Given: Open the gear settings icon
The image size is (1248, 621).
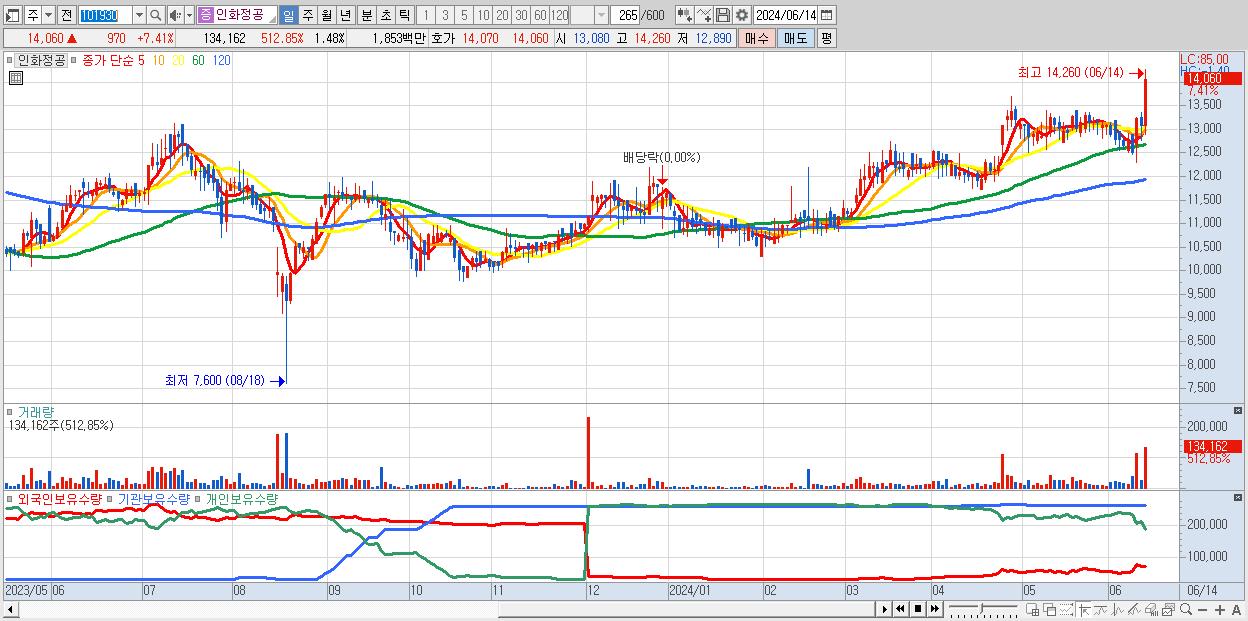Looking at the screenshot, I should pos(741,15).
